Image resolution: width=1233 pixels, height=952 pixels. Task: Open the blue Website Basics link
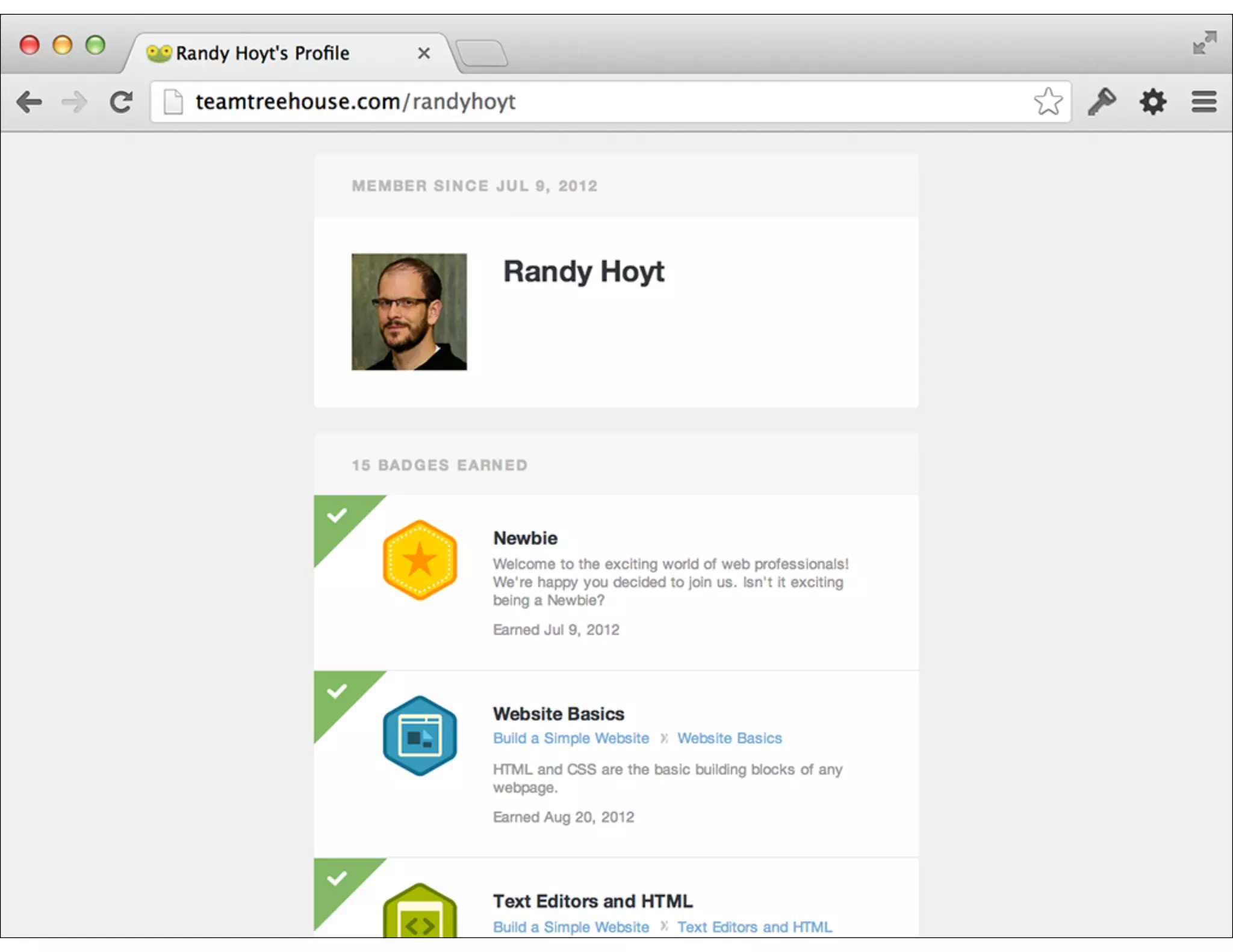(729, 738)
